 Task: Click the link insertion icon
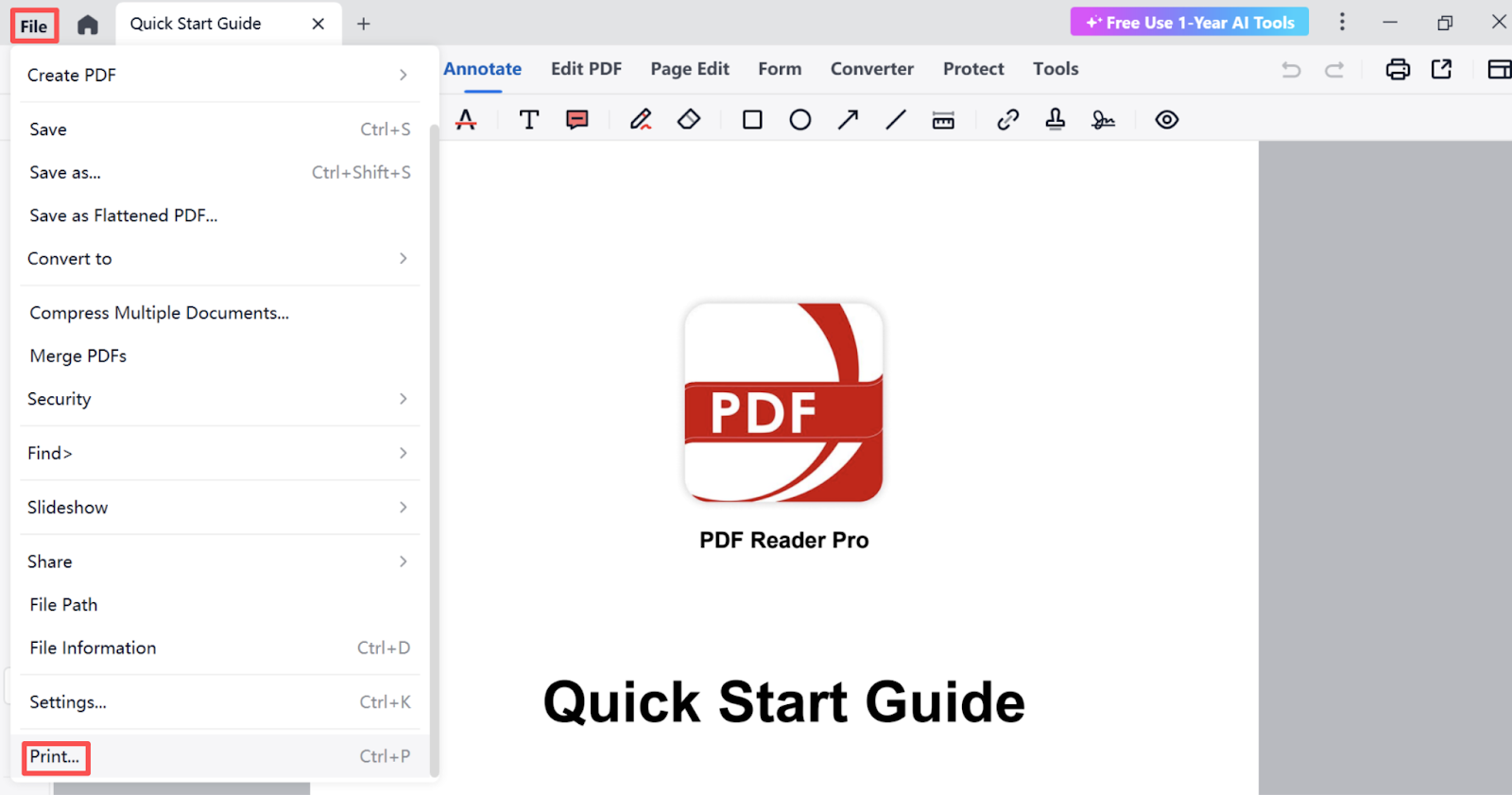coord(1007,120)
